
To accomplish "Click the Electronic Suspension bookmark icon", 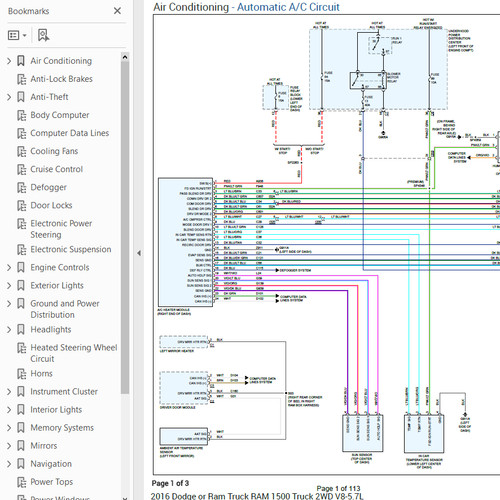I will click(x=21, y=250).
